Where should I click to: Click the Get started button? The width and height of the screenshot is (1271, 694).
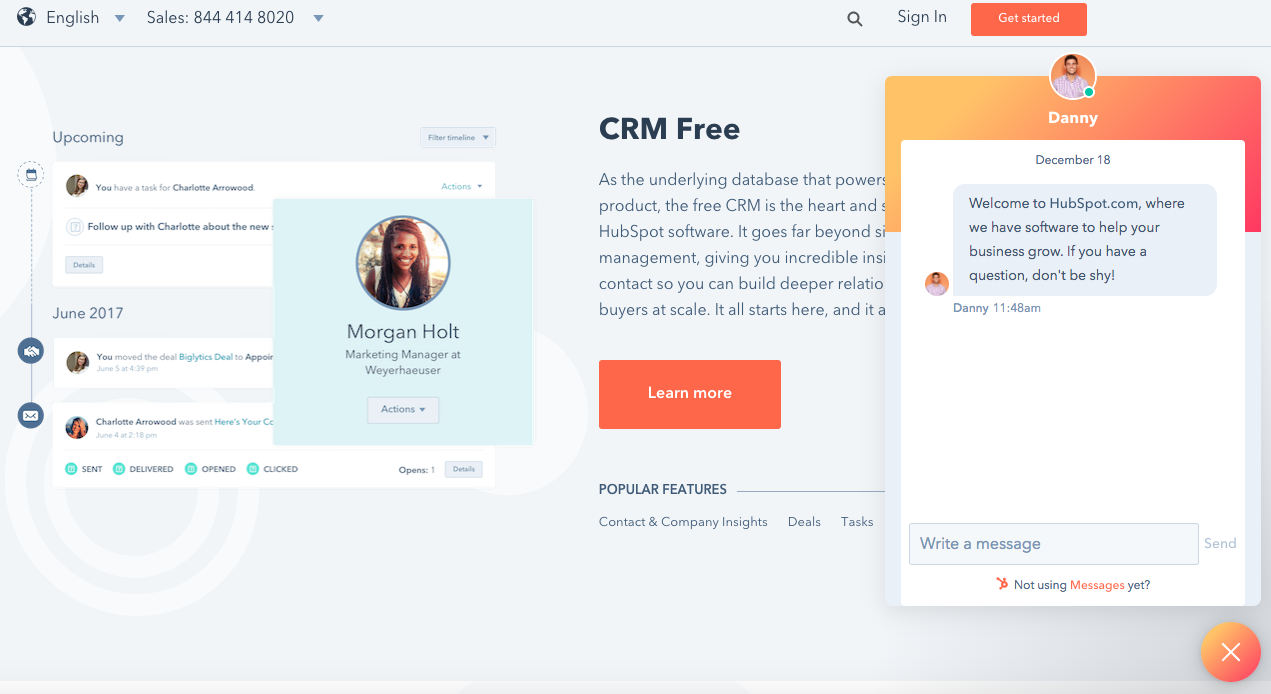(1028, 19)
